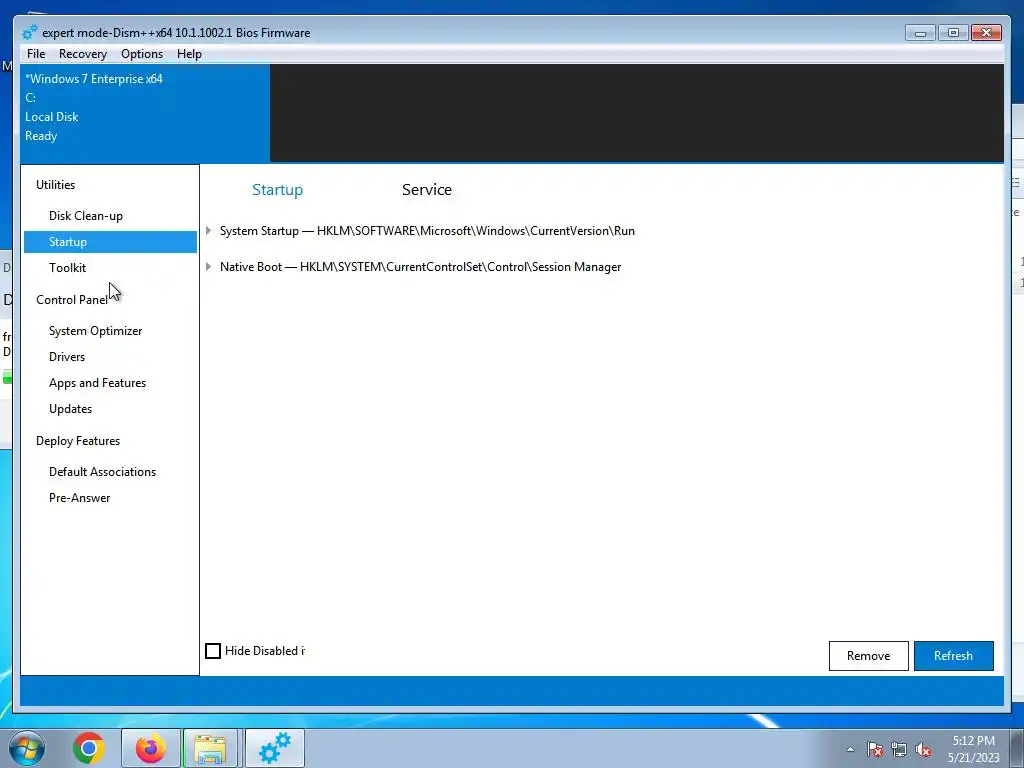Open the clock showing 5:12 PM
1024x768 pixels.
tap(974, 749)
